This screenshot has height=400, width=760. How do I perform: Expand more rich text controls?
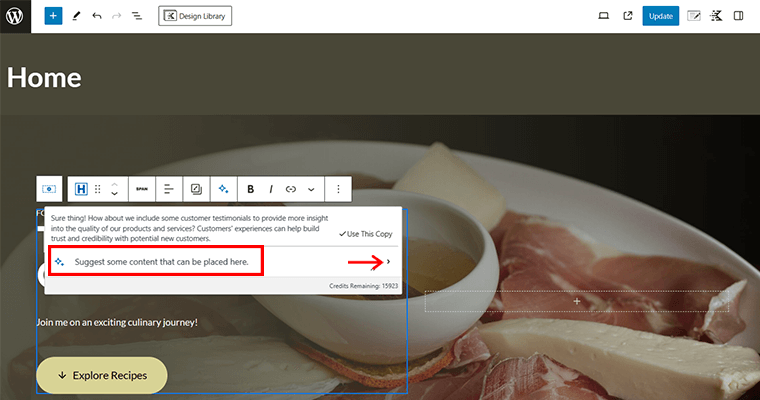[x=311, y=189]
